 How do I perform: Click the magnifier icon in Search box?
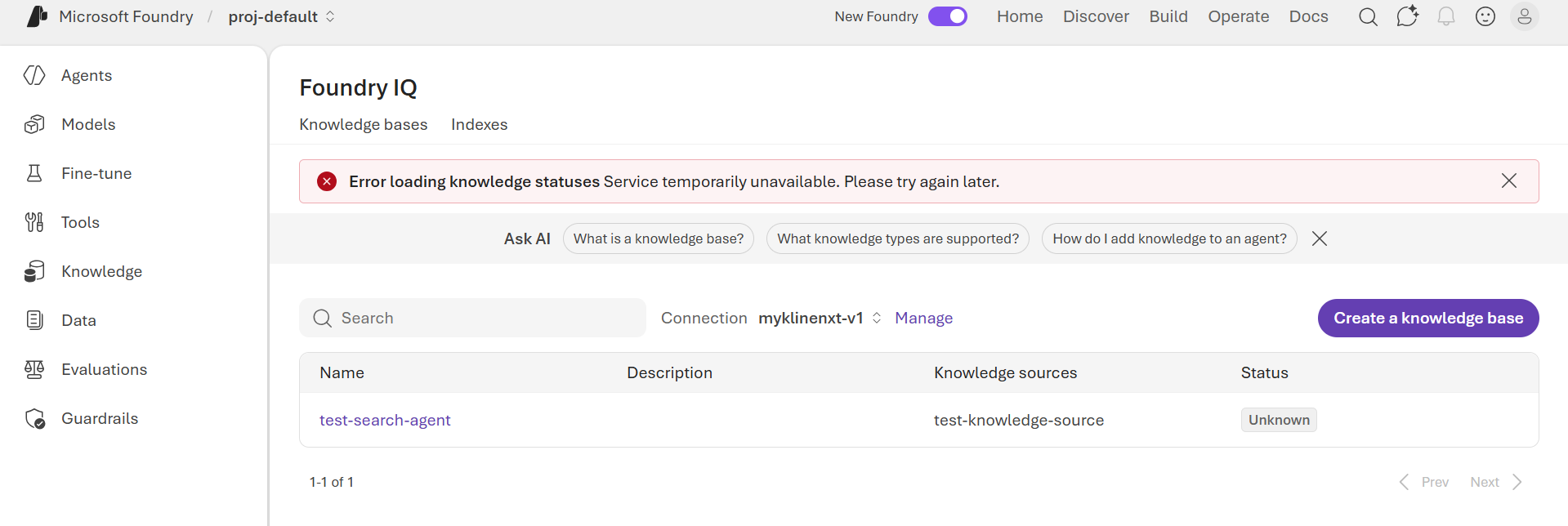click(x=323, y=319)
